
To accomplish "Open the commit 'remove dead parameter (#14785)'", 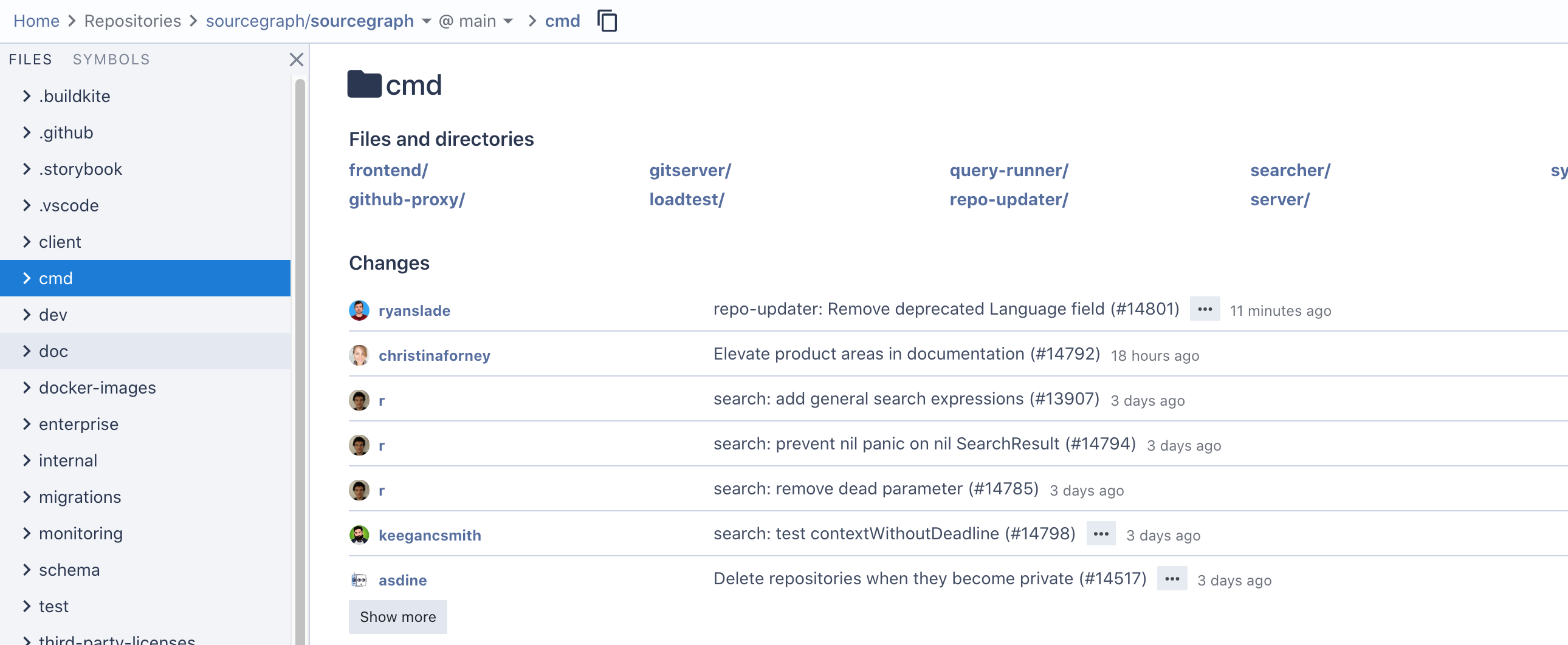I will (876, 490).
